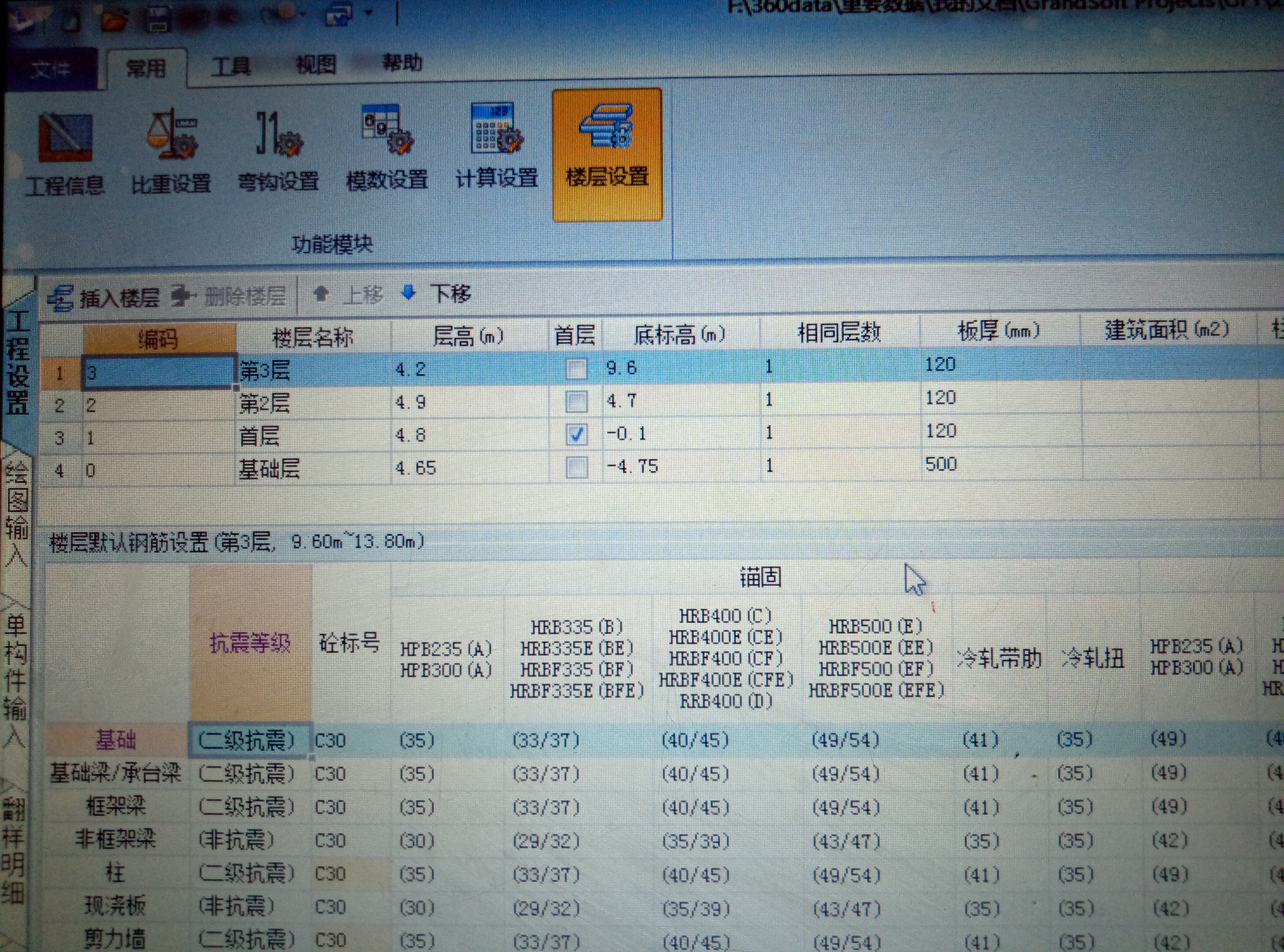
Task: Open the 文件 file menu
Action: (x=51, y=69)
